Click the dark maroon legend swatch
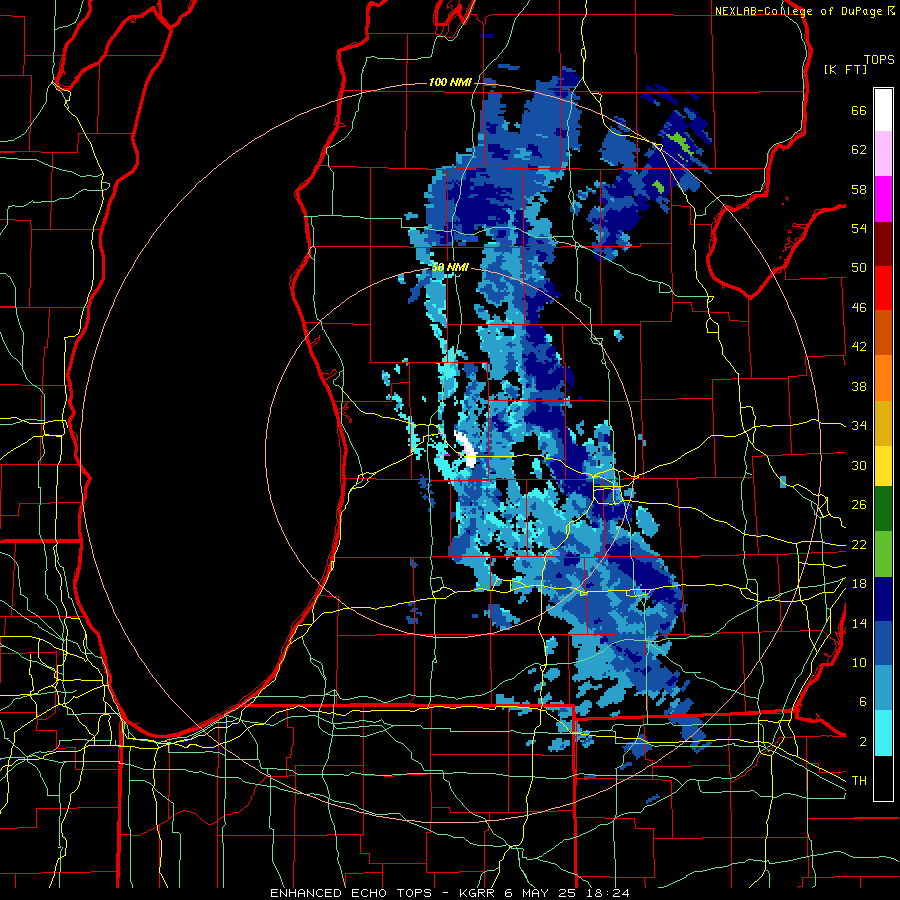This screenshot has width=900, height=900. click(883, 243)
